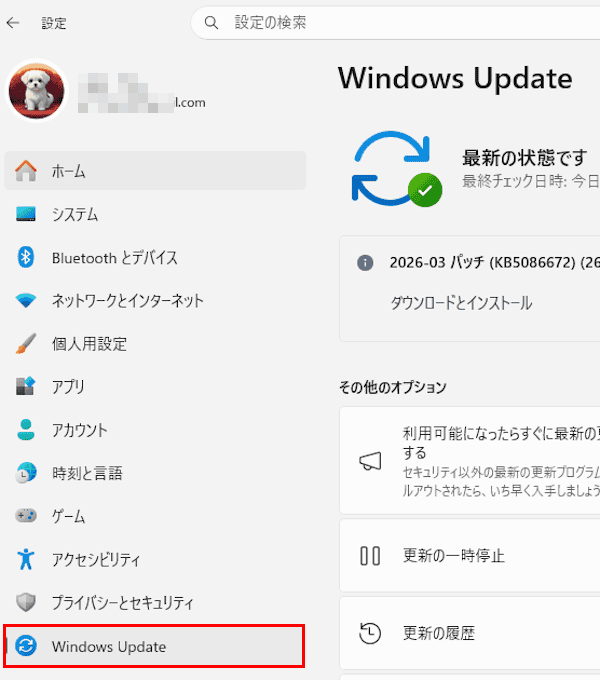Click the back arrow next to 設定

click(13, 23)
